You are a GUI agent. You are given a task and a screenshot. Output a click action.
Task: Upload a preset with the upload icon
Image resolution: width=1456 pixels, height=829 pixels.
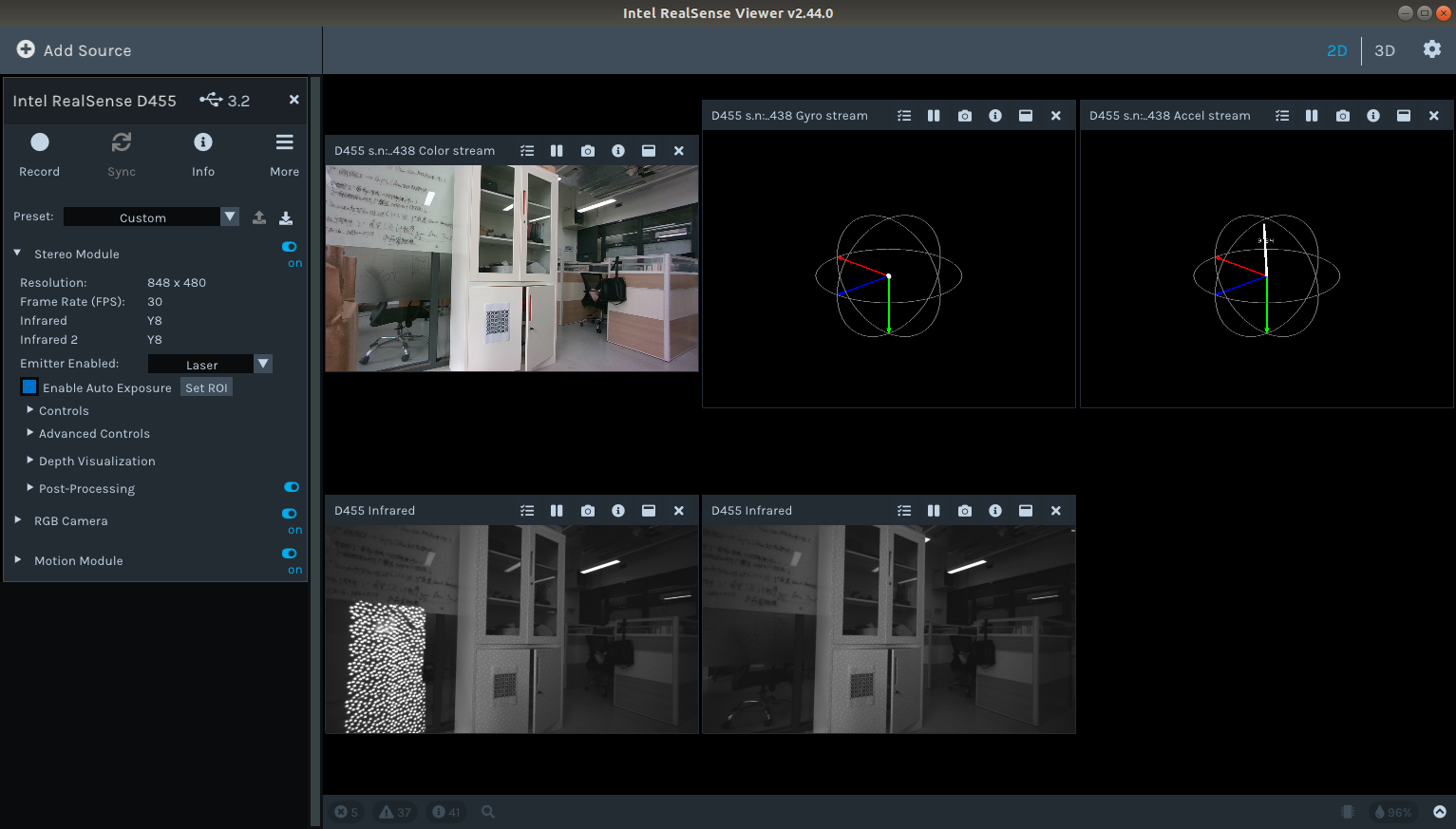(x=259, y=217)
